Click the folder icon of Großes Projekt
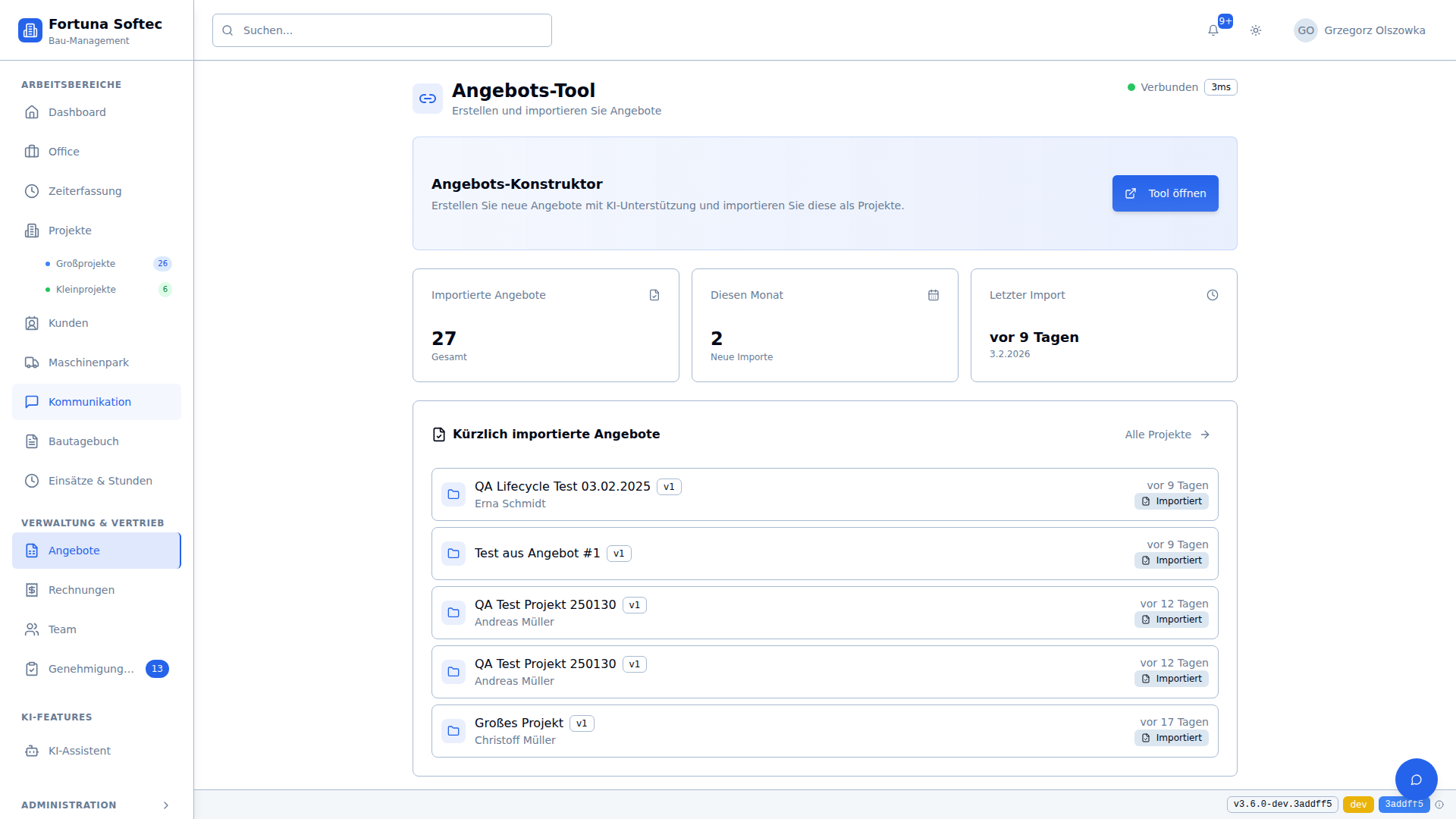 [x=453, y=731]
